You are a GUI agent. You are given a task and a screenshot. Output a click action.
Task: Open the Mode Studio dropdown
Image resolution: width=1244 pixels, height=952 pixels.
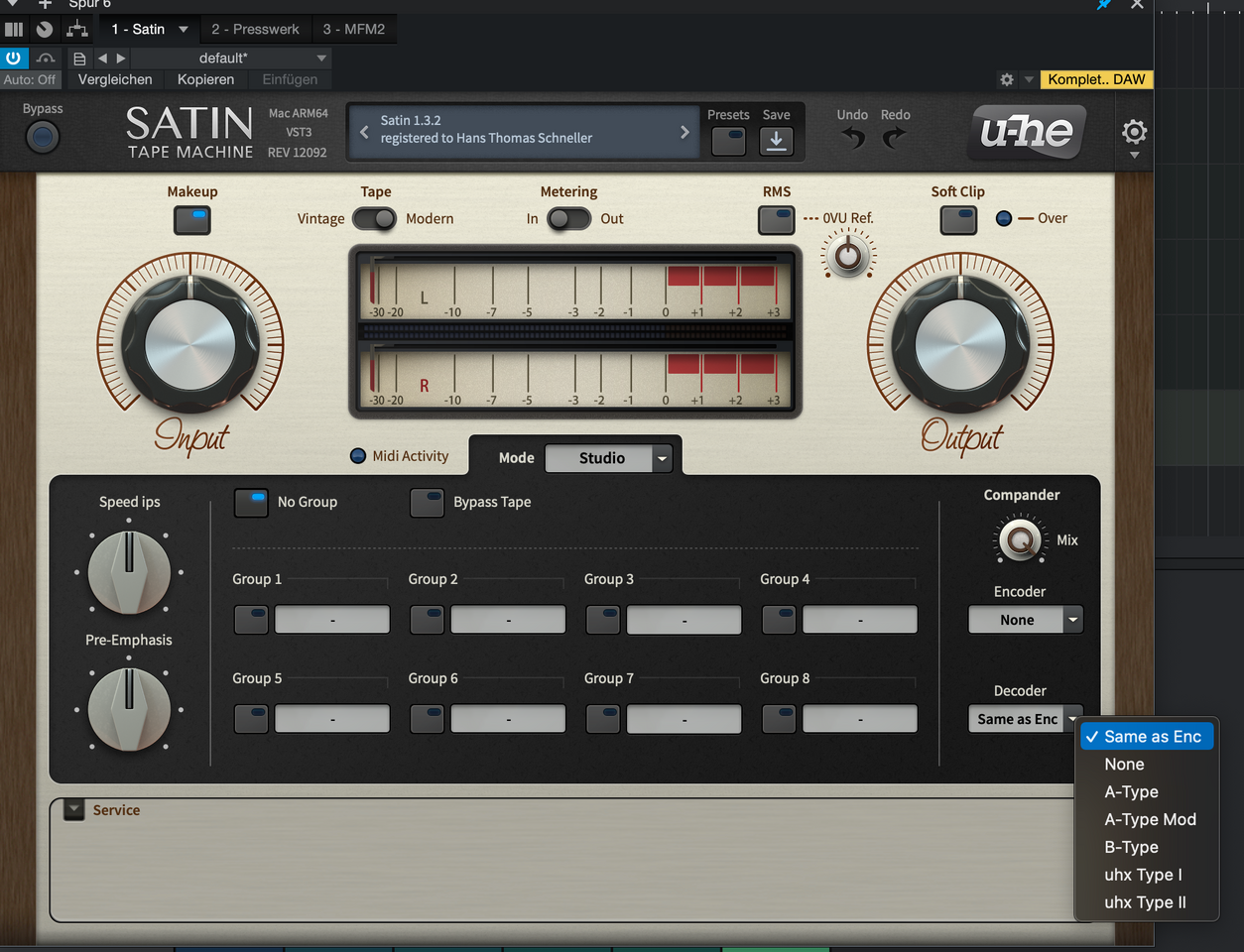coord(609,458)
